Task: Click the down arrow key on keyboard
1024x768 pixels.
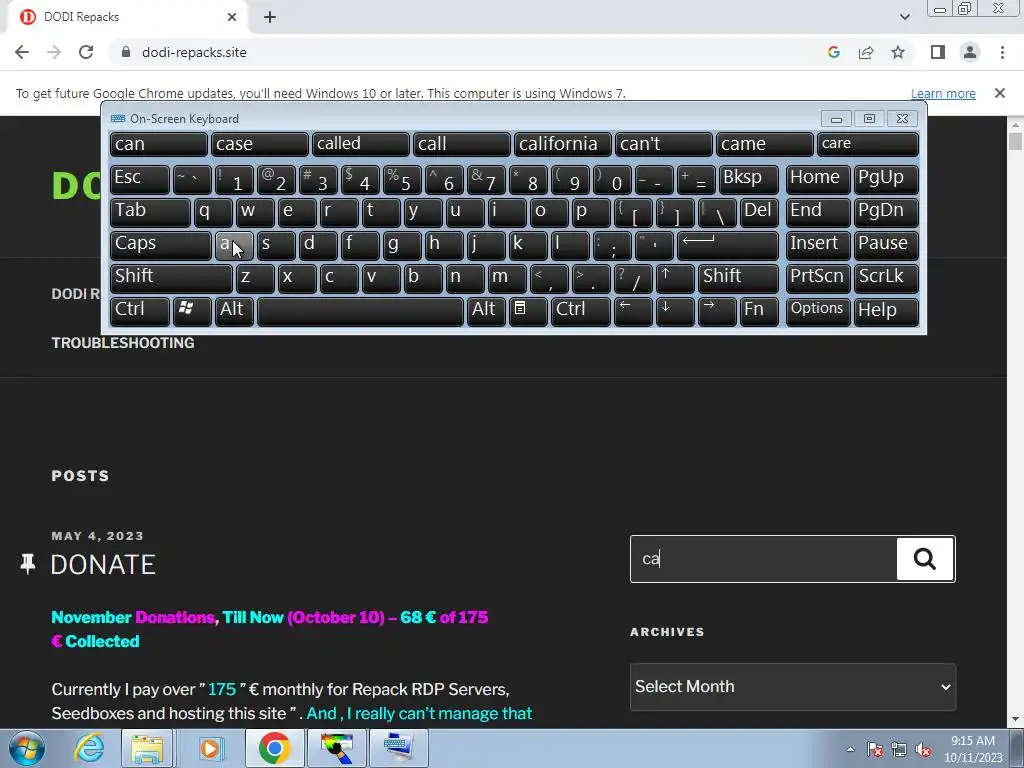Action: tap(674, 311)
